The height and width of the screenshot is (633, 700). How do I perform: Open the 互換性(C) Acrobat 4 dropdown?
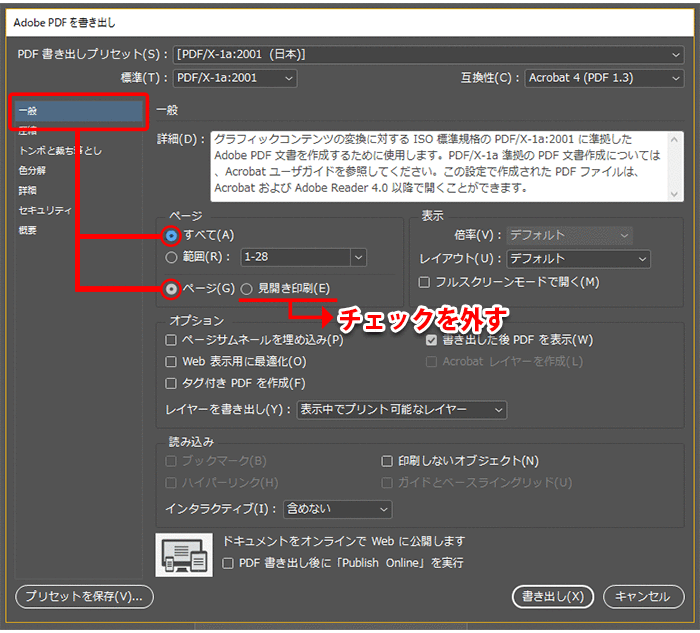(604, 78)
